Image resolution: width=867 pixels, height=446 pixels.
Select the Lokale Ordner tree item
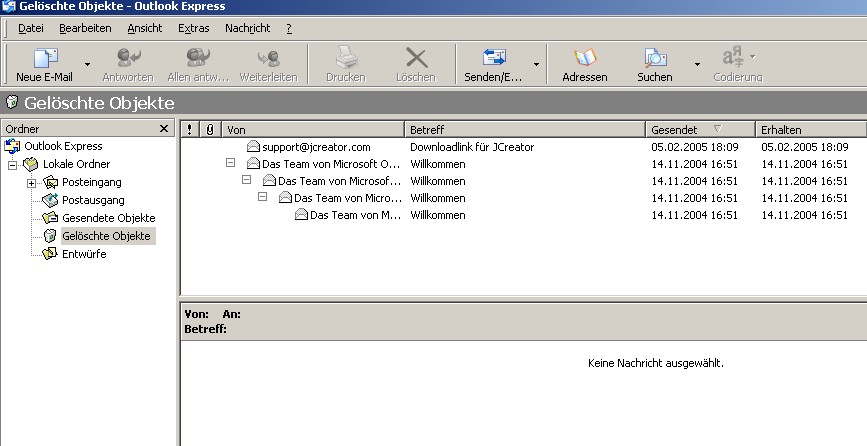pos(76,164)
